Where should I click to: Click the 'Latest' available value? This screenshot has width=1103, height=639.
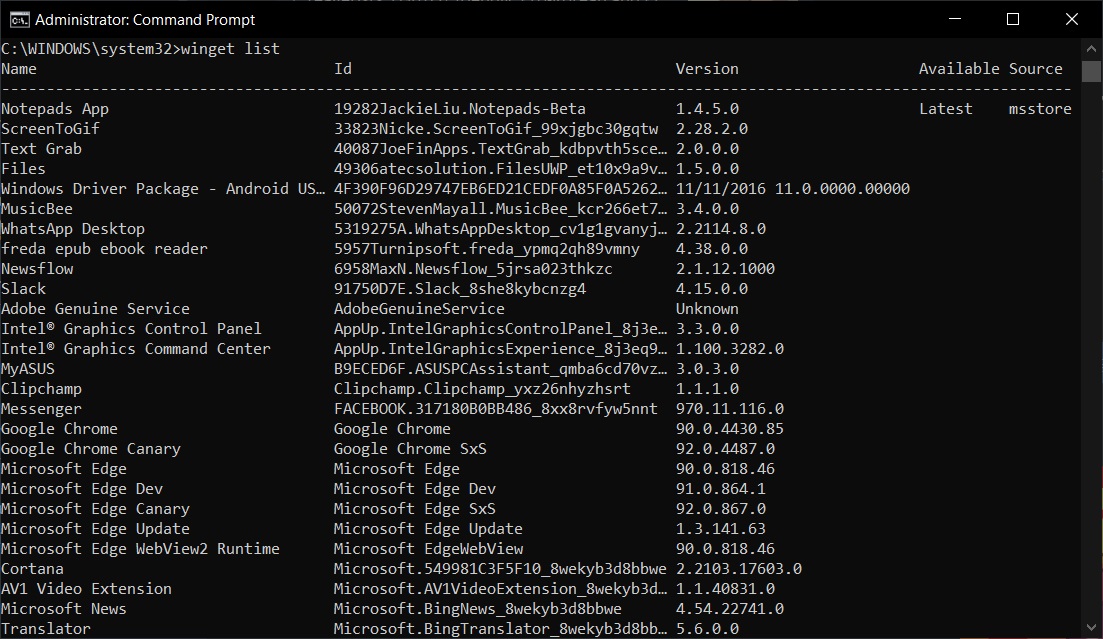point(945,109)
